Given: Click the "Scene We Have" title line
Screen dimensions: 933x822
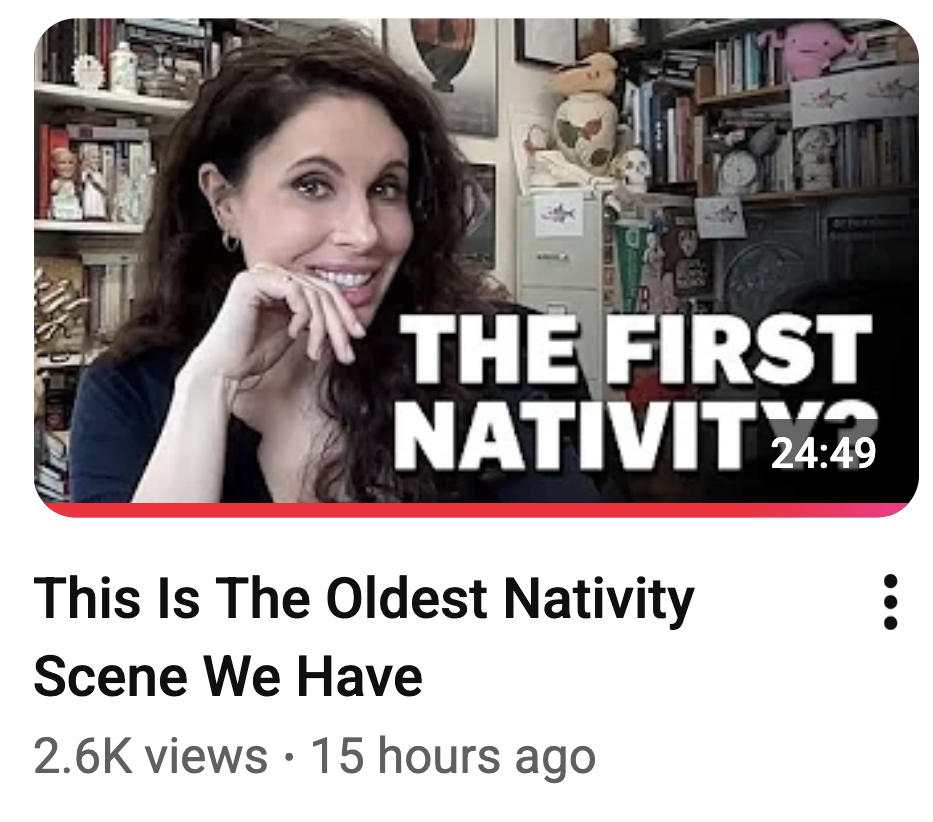Looking at the screenshot, I should (228, 676).
